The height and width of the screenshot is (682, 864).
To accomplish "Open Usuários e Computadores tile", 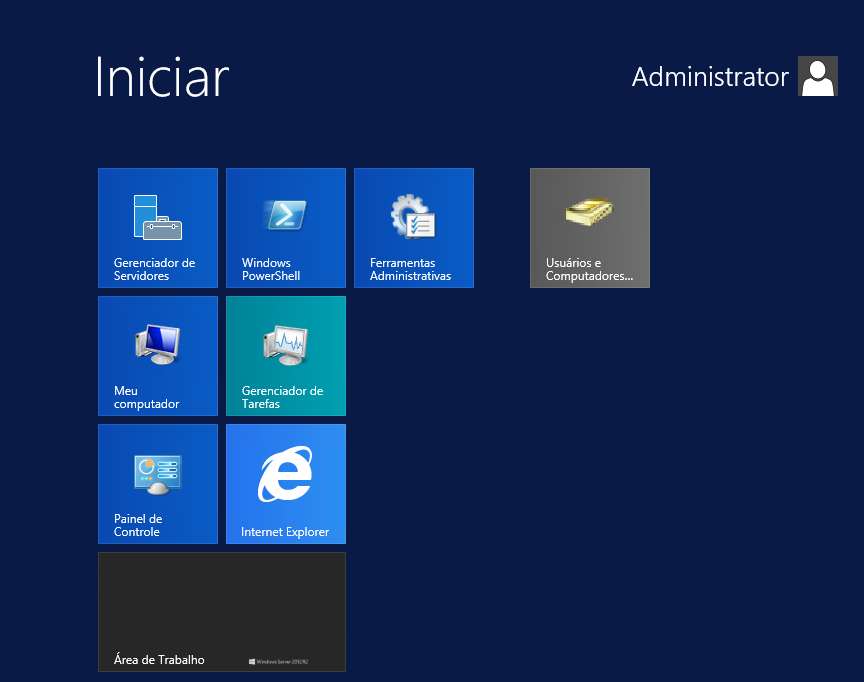I will tap(590, 228).
